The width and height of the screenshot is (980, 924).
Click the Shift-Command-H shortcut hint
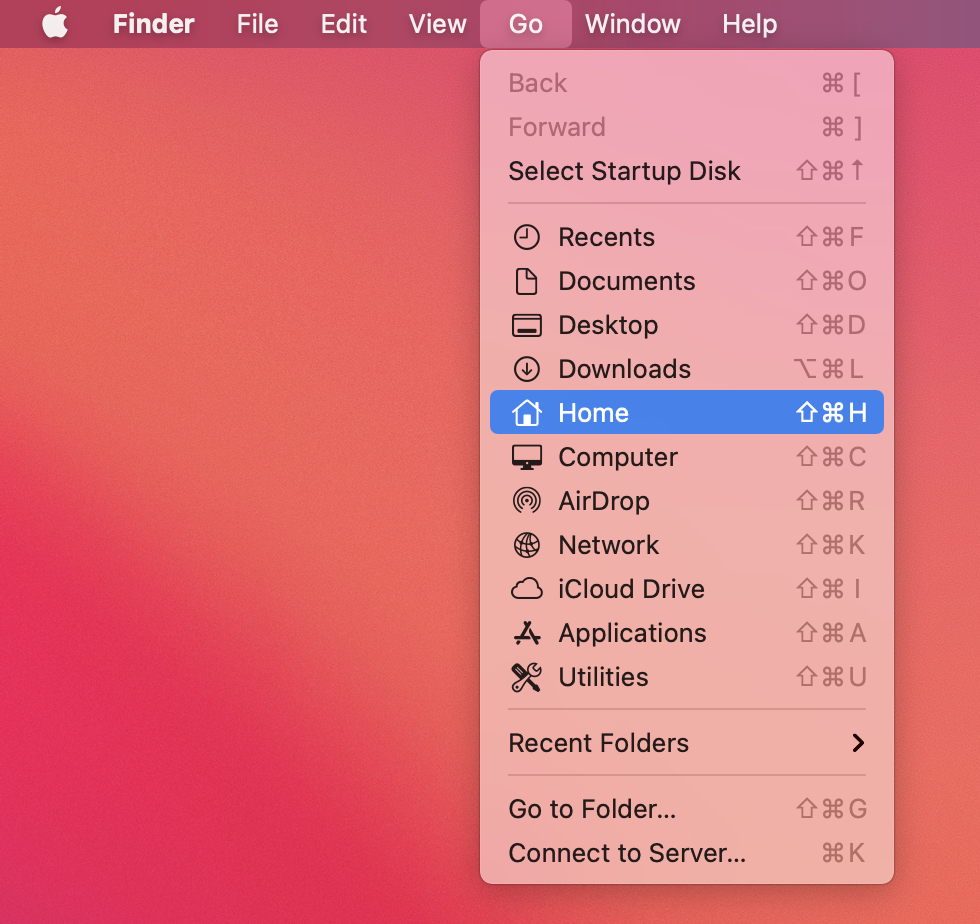click(x=831, y=413)
